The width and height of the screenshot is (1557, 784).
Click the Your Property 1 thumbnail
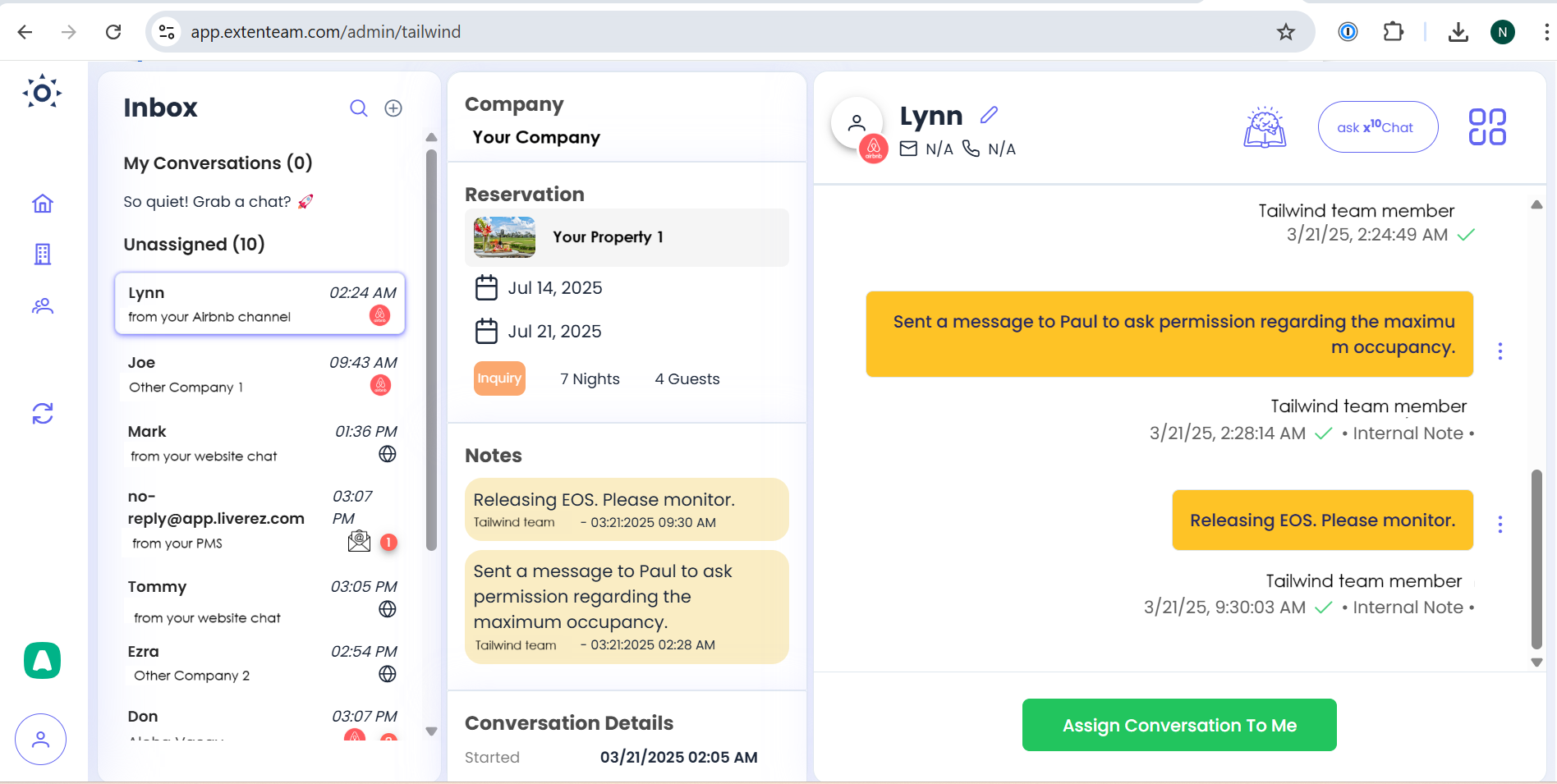[x=504, y=237]
